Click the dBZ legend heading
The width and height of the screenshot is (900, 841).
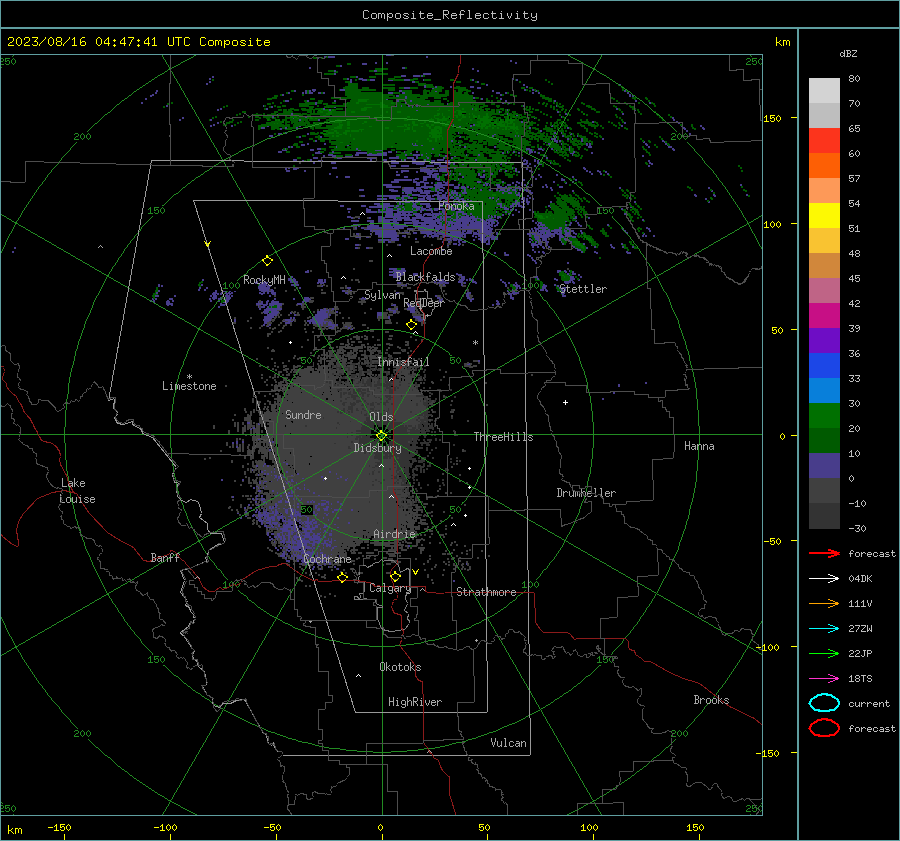click(x=848, y=53)
